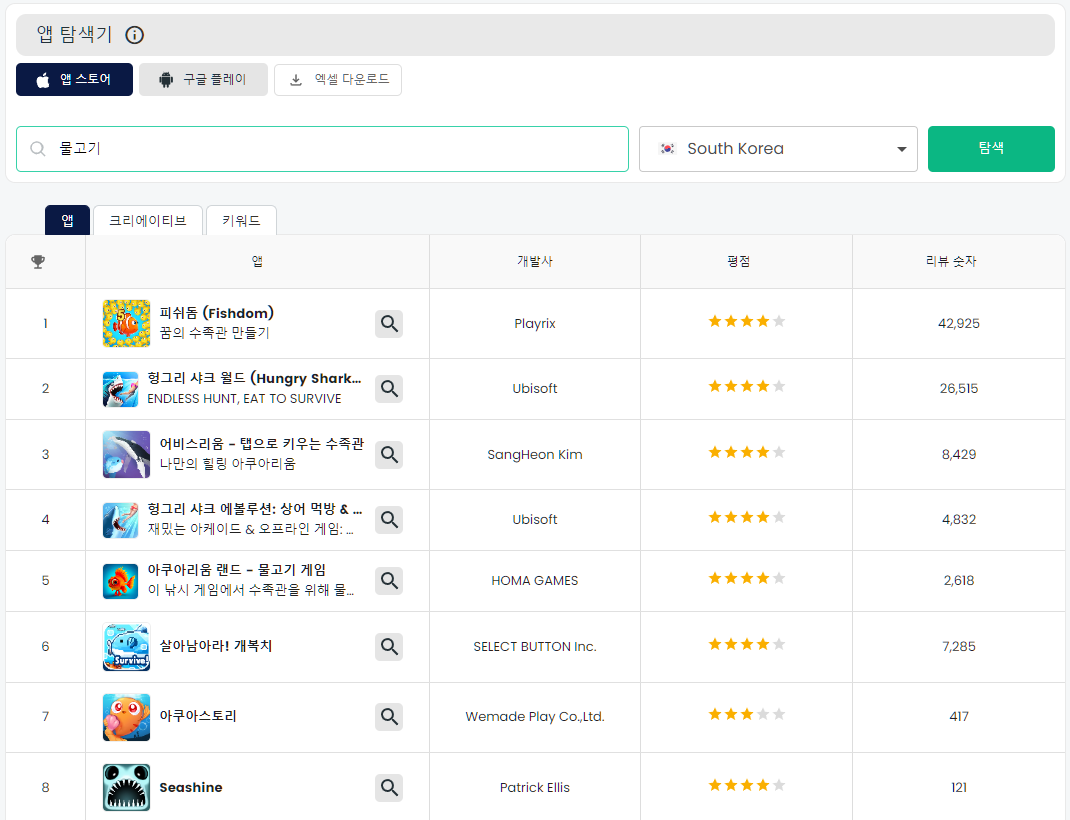This screenshot has width=1070, height=820.
Task: Switch to the 구글 플레이 button
Action: [203, 80]
